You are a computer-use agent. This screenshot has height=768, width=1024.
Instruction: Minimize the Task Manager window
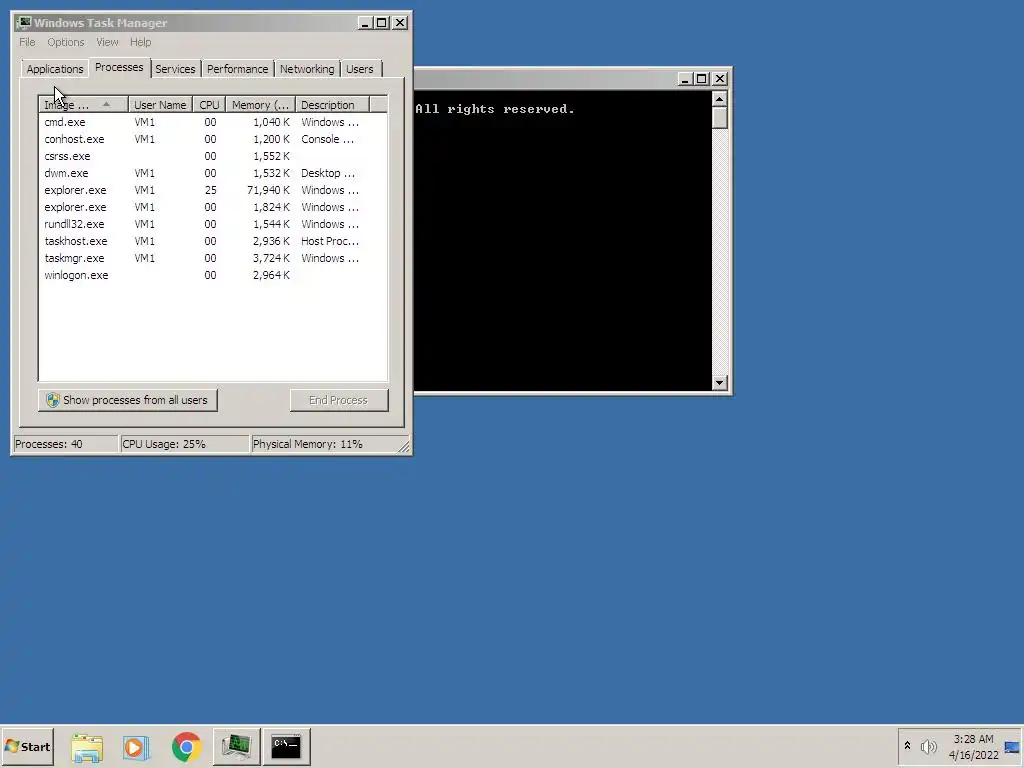pos(365,23)
